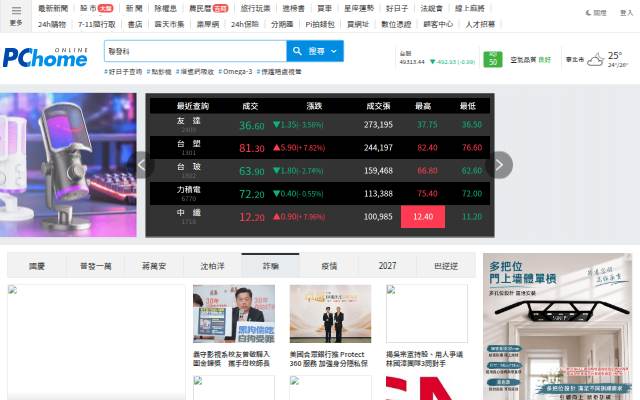Open 24h購物 link

[x=52, y=24]
